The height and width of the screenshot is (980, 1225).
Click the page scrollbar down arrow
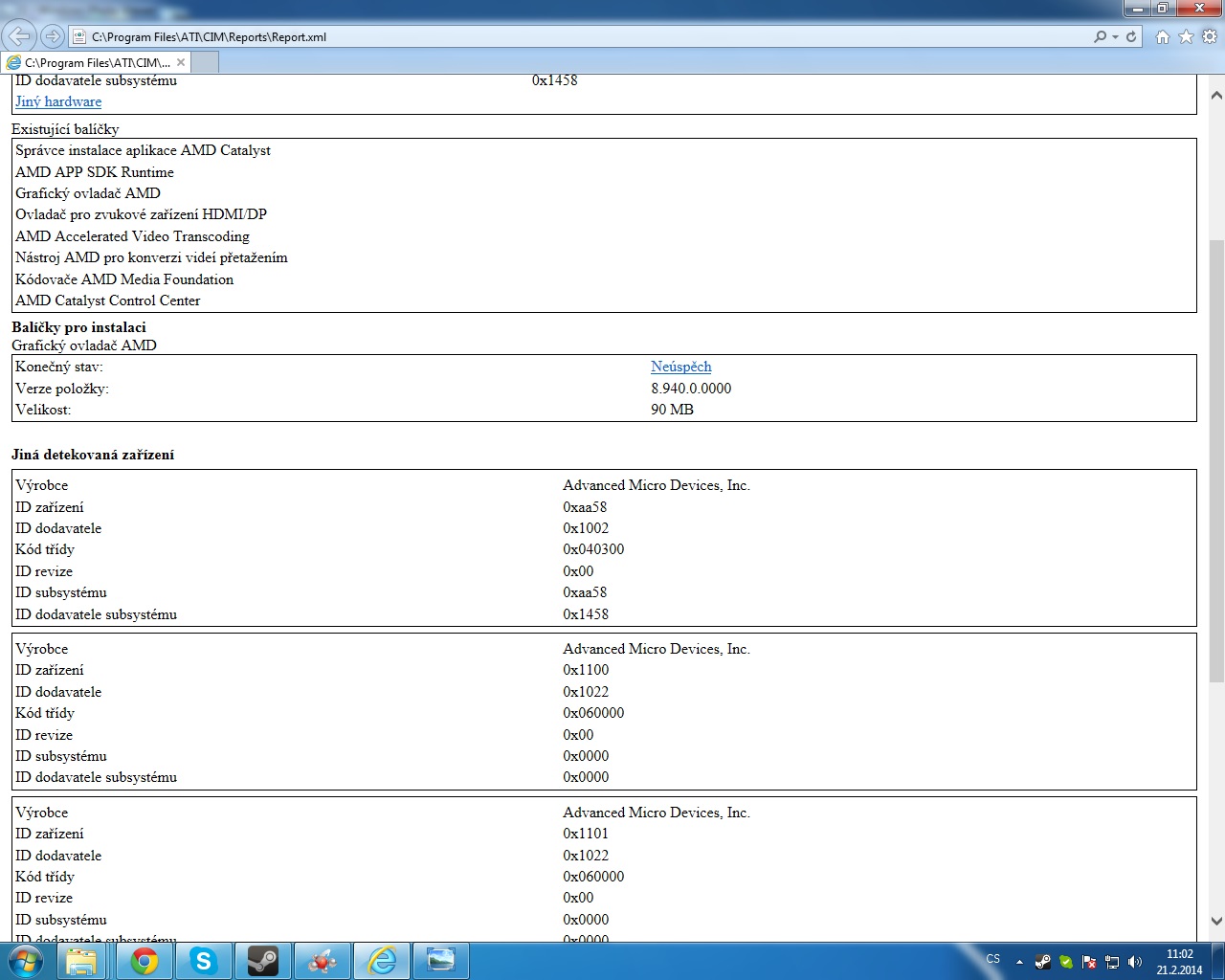point(1216,922)
